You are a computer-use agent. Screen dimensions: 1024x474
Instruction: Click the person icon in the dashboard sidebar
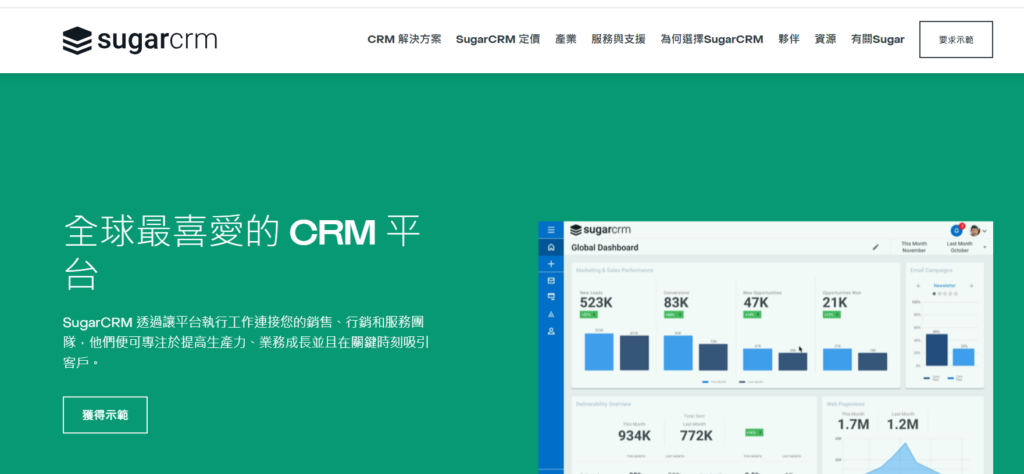pos(551,331)
